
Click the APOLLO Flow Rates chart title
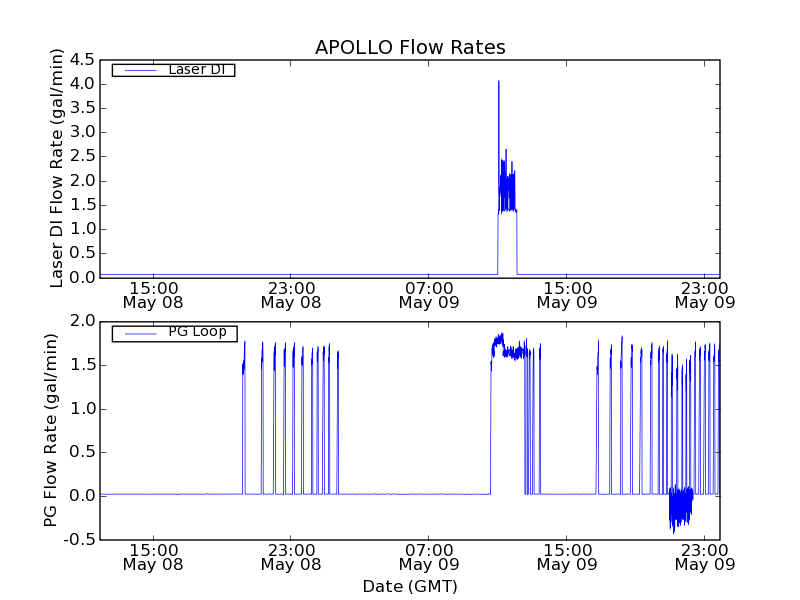coord(410,47)
